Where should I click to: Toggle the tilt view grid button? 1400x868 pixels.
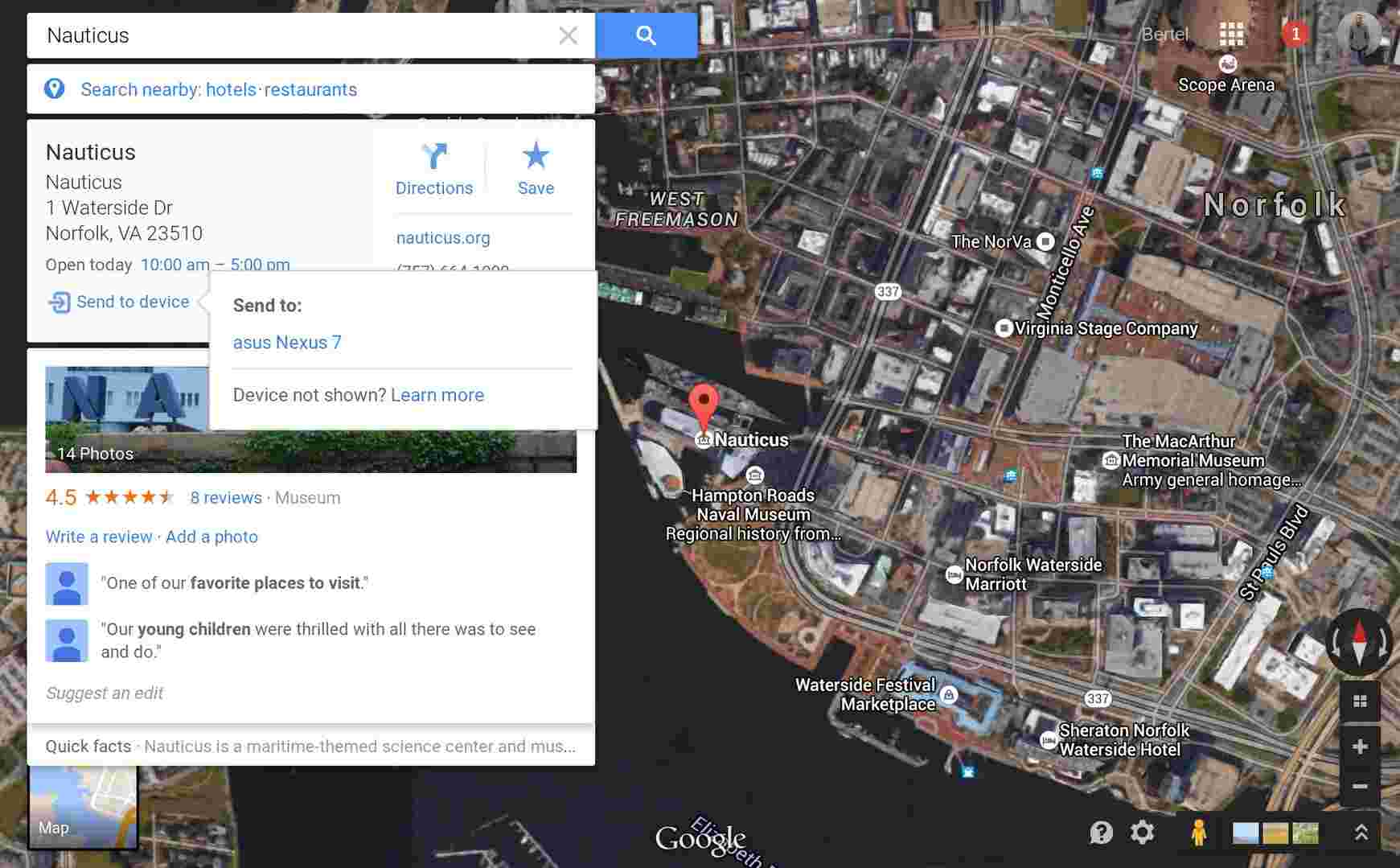(x=1360, y=701)
